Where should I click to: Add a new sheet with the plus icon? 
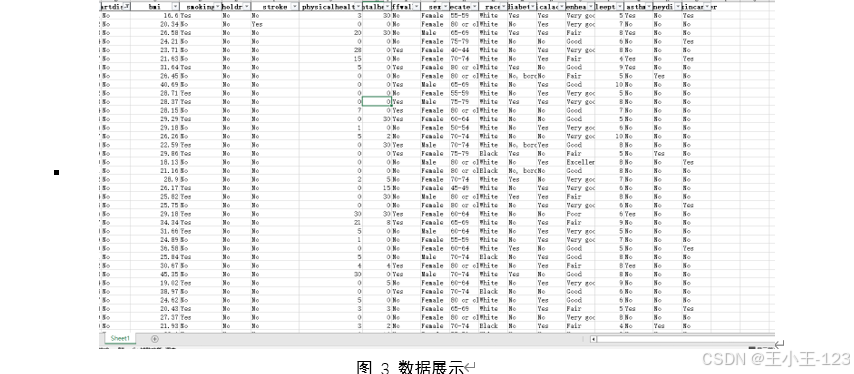155,339
